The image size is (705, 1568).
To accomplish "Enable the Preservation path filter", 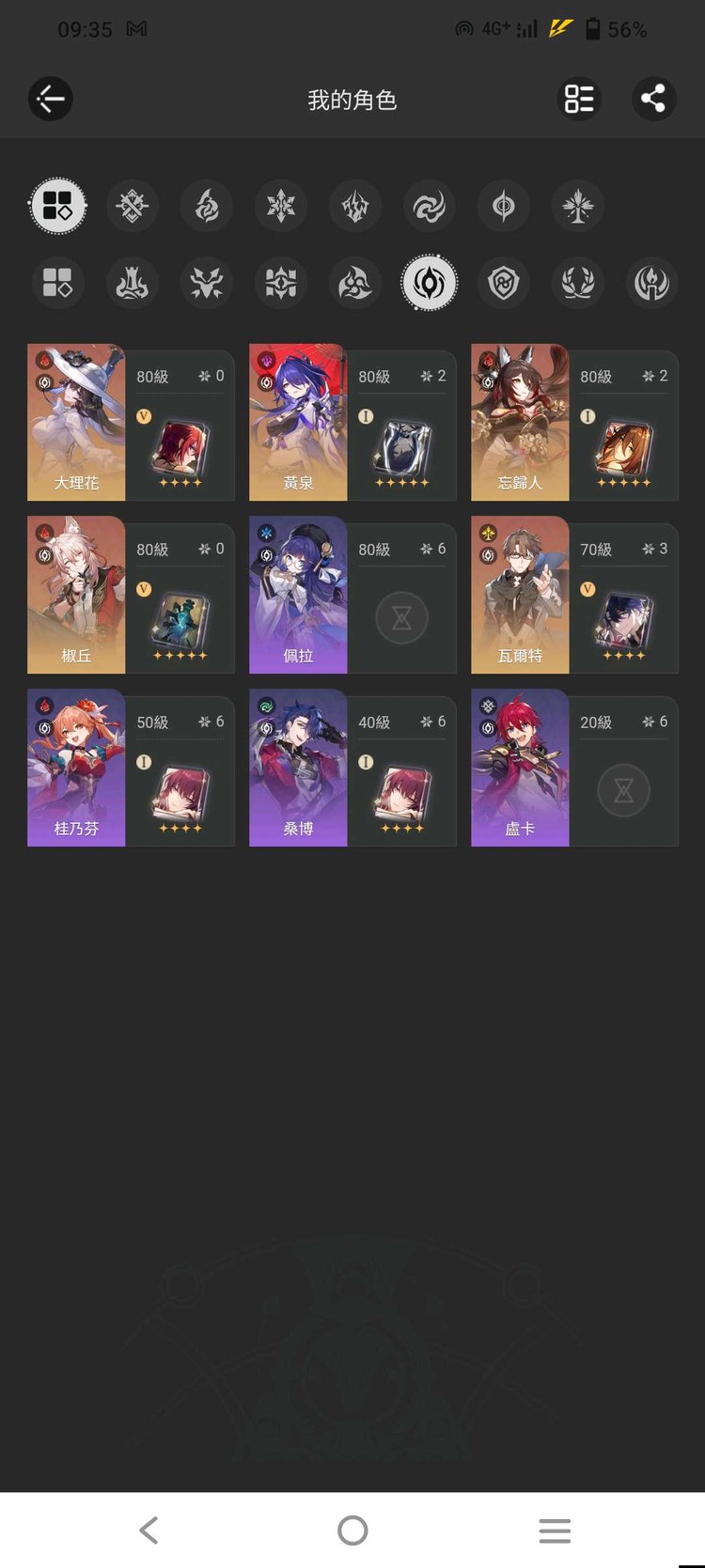I will [504, 283].
